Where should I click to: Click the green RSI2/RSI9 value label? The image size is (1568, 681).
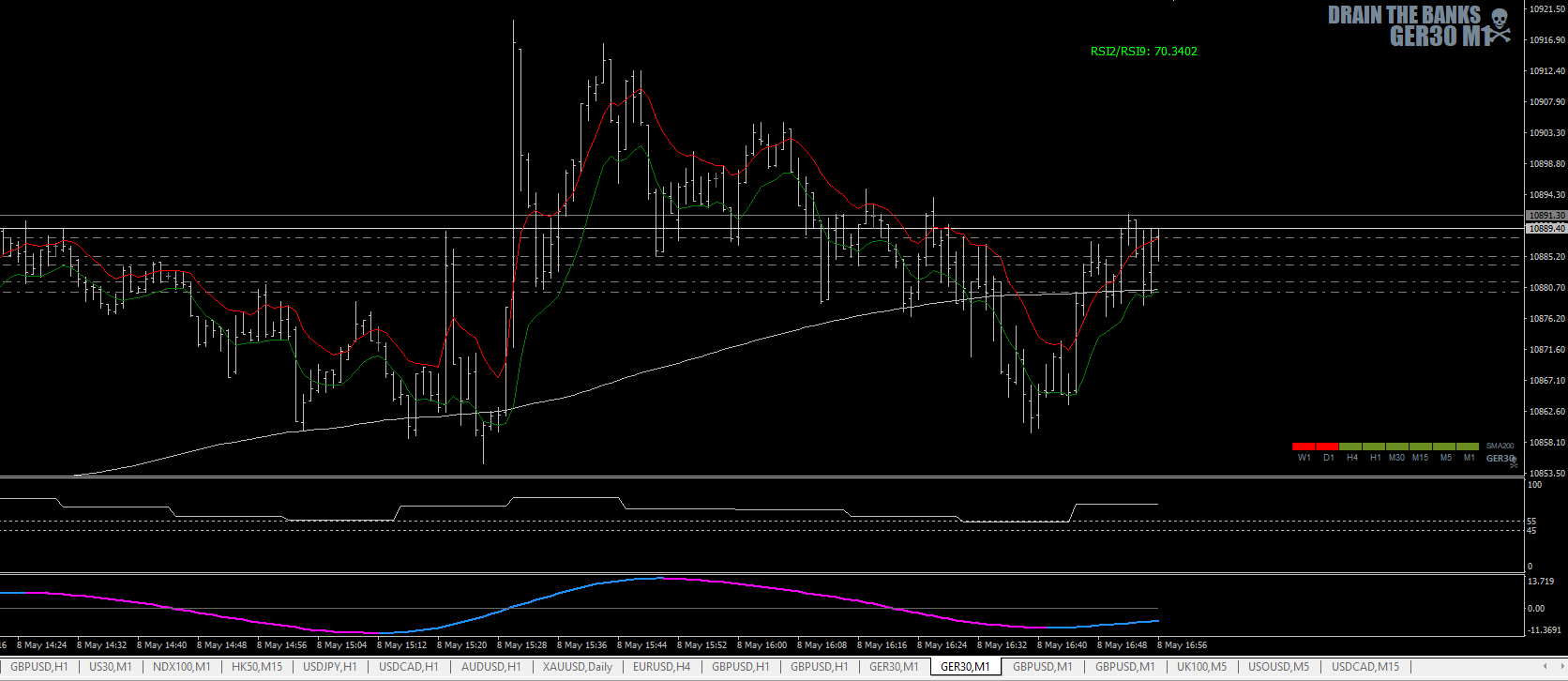click(x=1143, y=52)
